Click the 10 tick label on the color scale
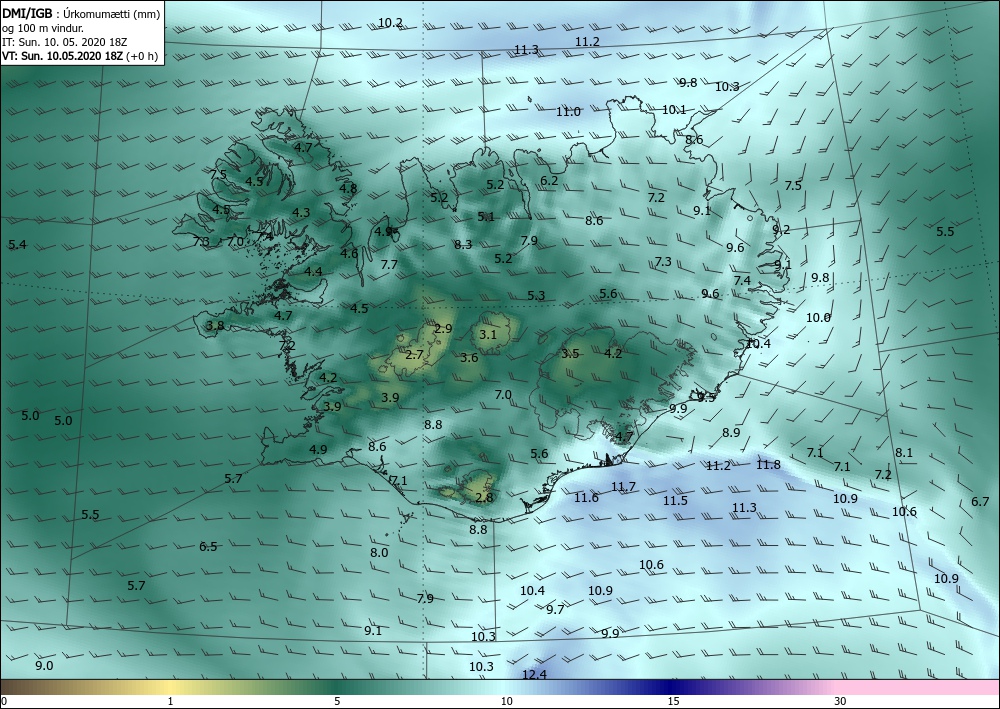This screenshot has width=1000, height=709. coord(506,701)
